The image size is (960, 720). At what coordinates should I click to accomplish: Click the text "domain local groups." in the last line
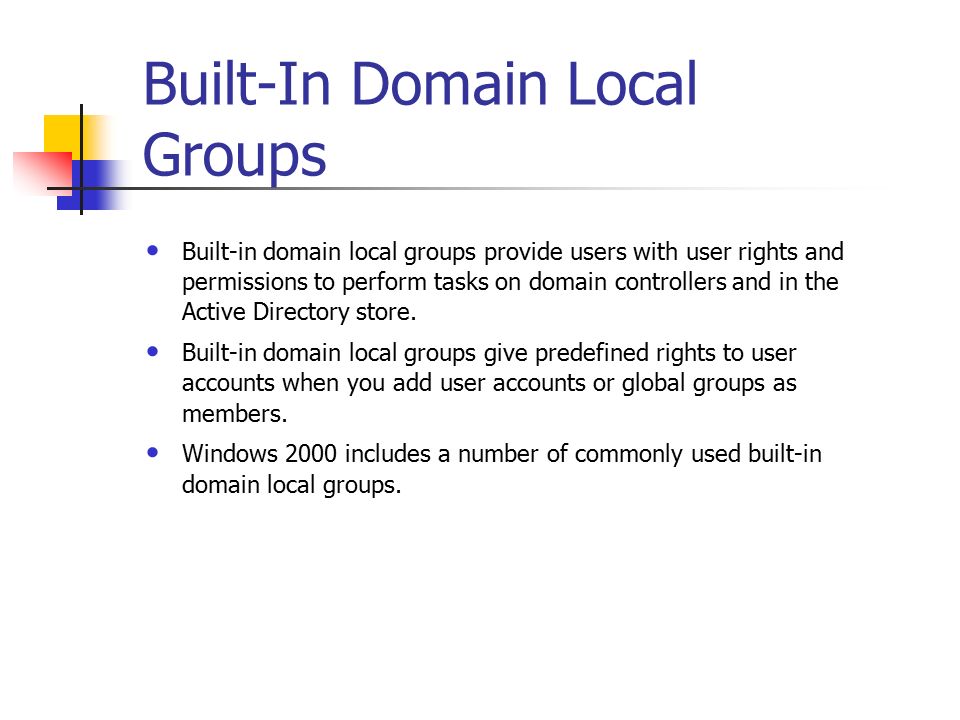pyautogui.click(x=291, y=485)
